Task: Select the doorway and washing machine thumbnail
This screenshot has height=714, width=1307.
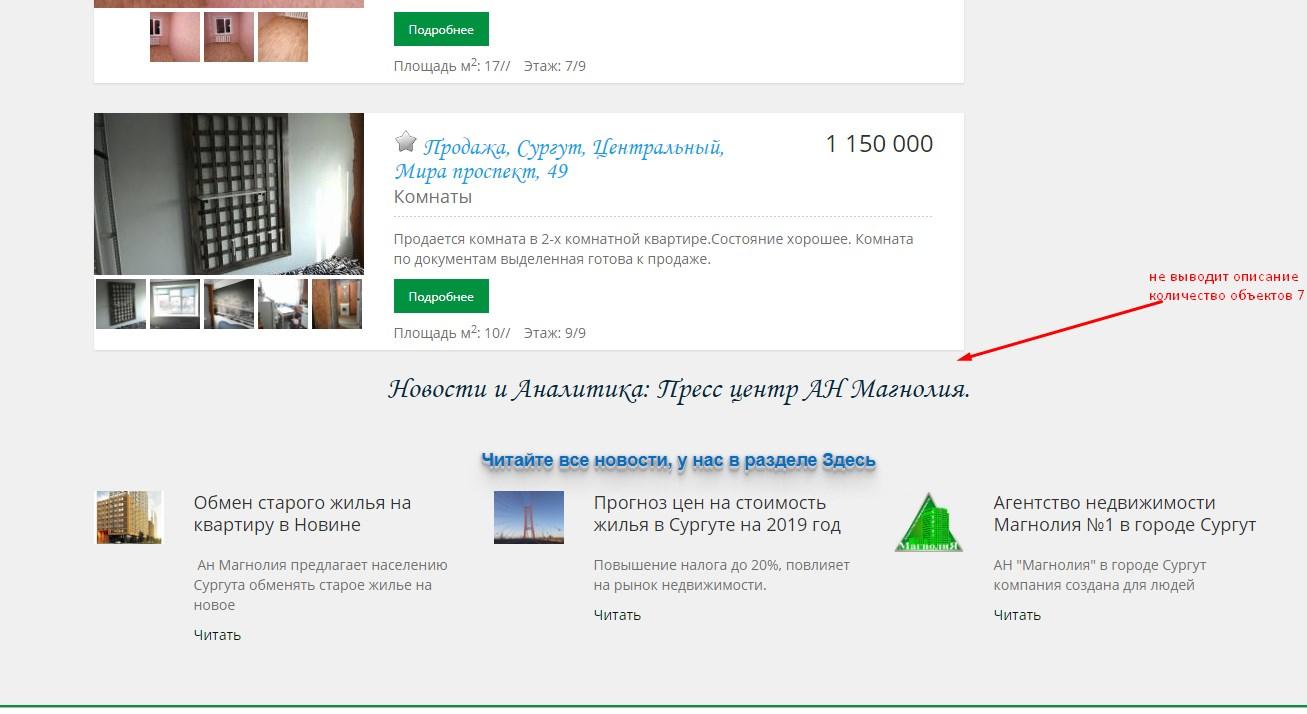Action: click(x=337, y=304)
